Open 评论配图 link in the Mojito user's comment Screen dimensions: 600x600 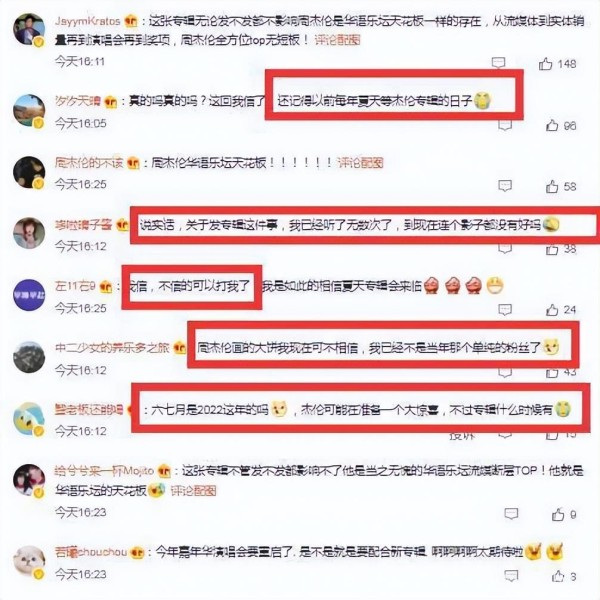pyautogui.click(x=193, y=490)
